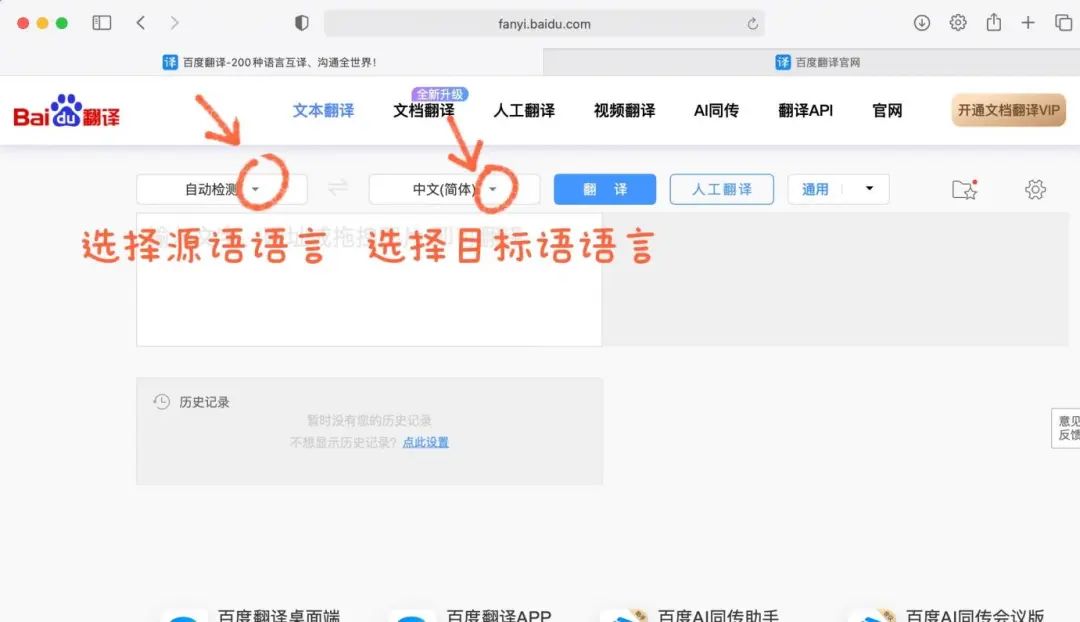Open Safari toolbar settings gear

pos(957,23)
